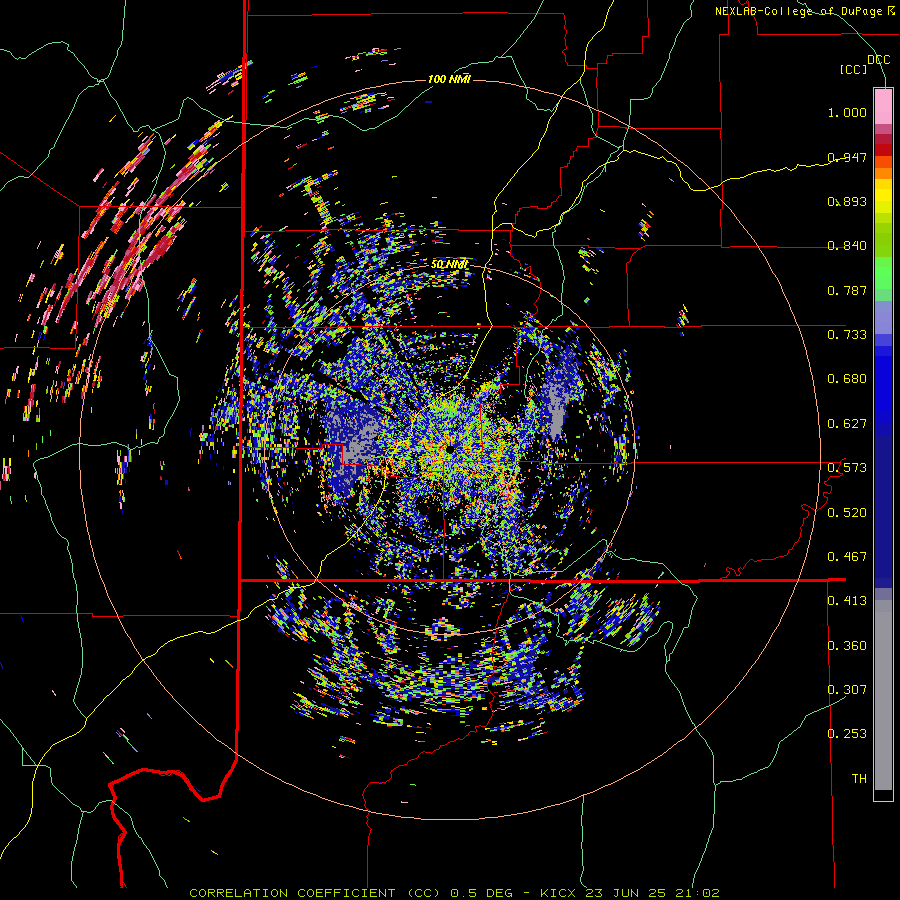Select the 0.360 color scale label

pyautogui.click(x=847, y=646)
